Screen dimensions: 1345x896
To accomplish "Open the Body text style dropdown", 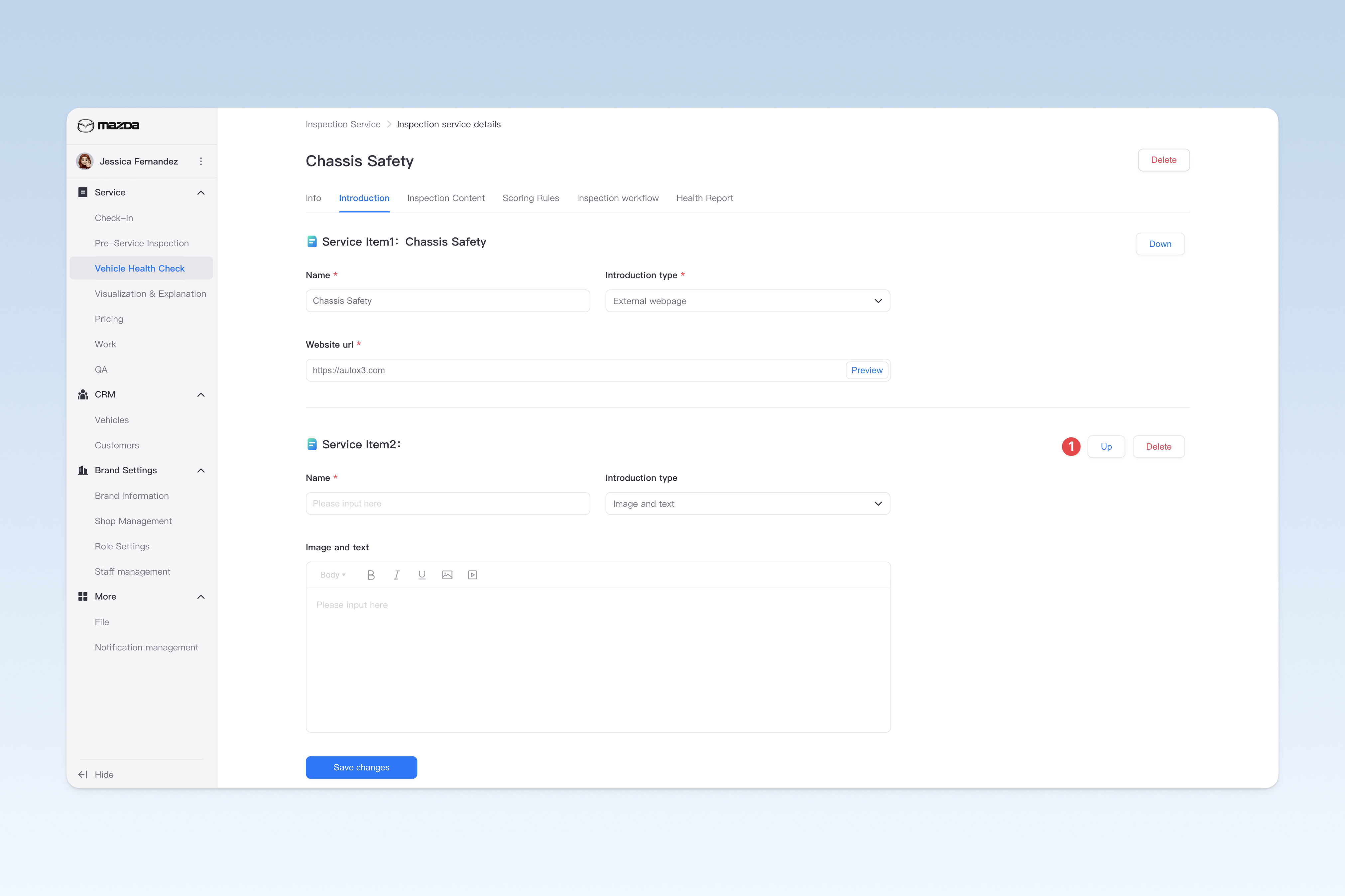I will coord(333,575).
